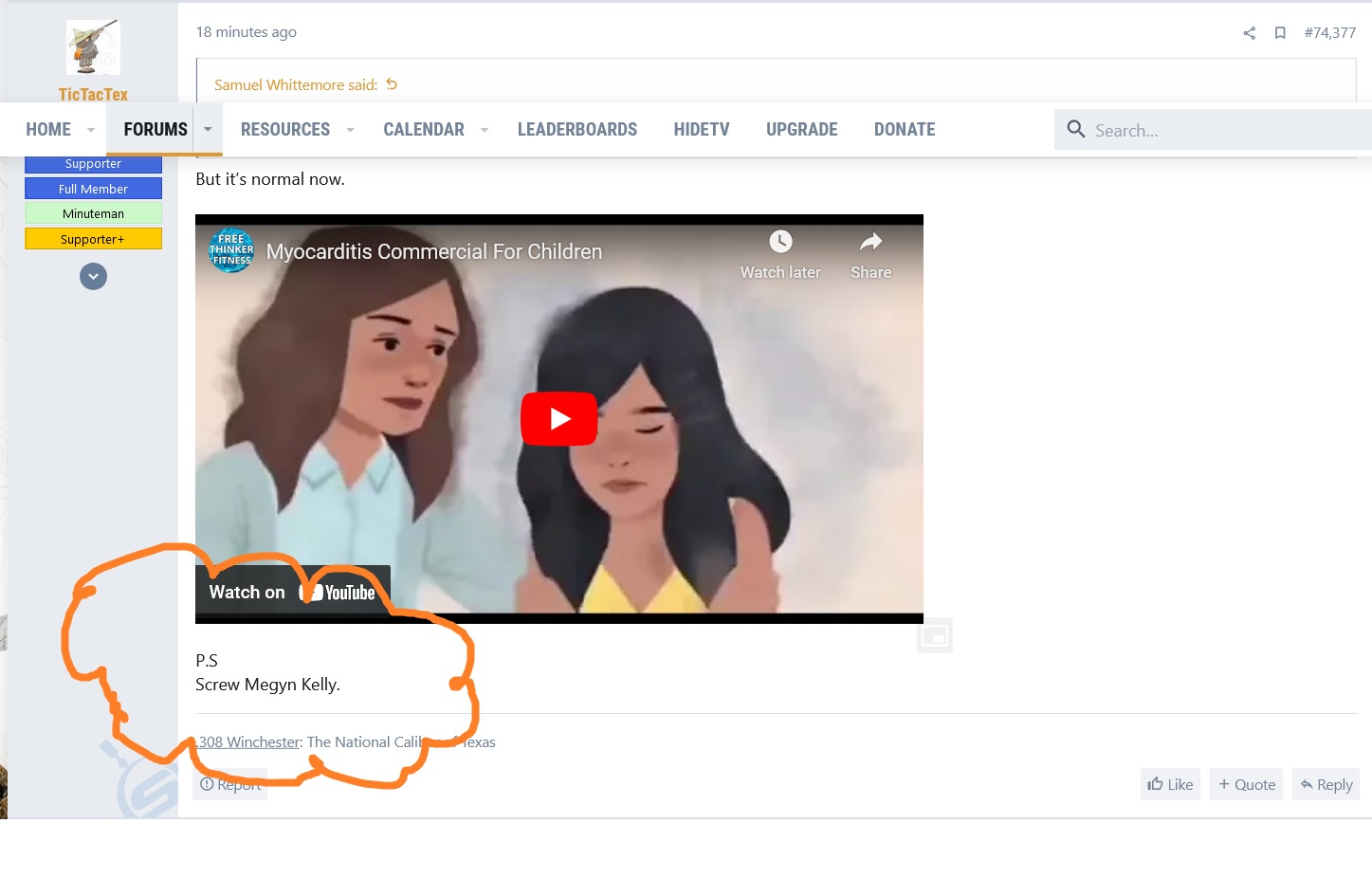Go to UPGRADE page
1372x878 pixels.
pyautogui.click(x=802, y=129)
